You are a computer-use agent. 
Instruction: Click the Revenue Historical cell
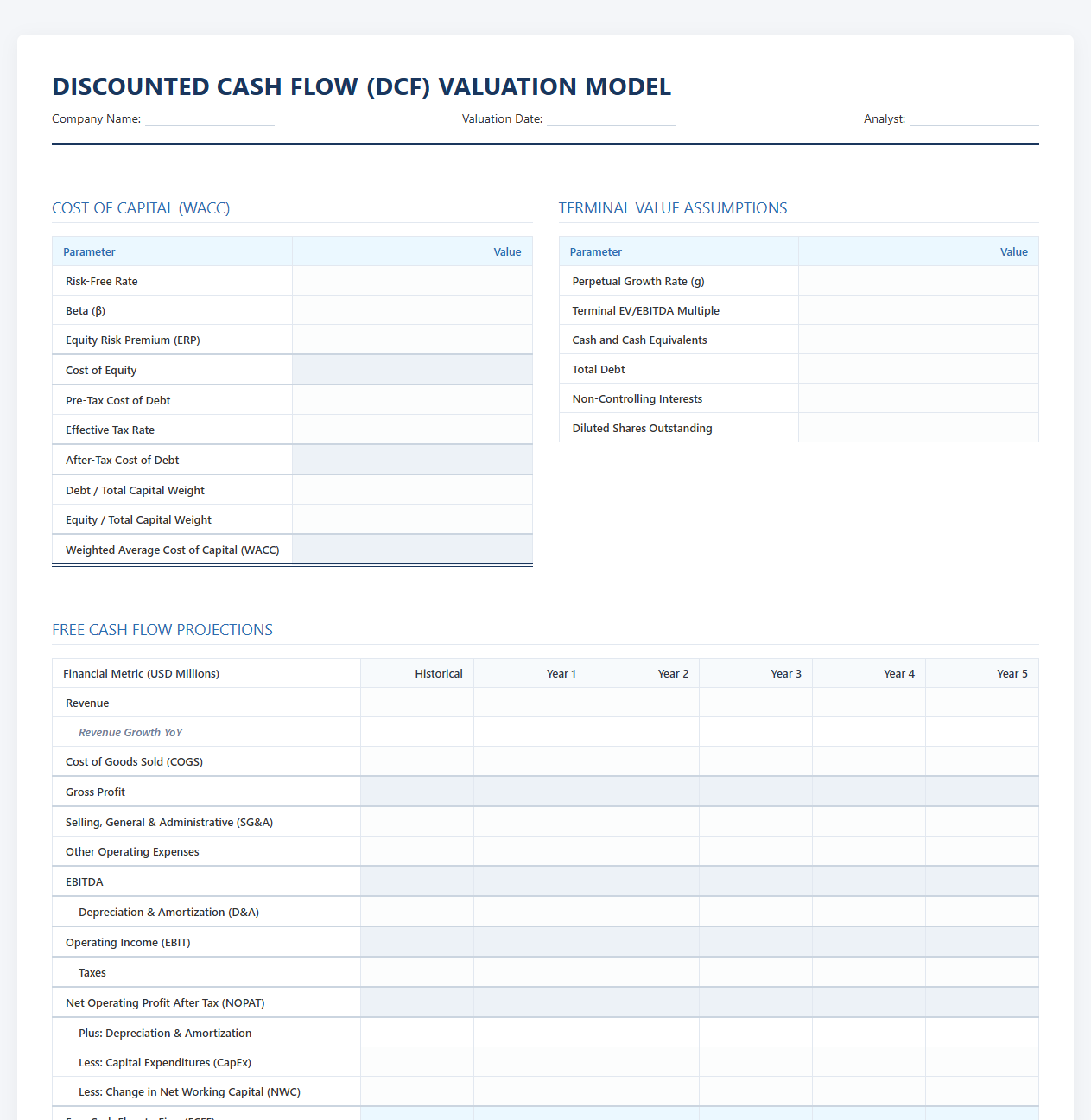[x=417, y=703]
